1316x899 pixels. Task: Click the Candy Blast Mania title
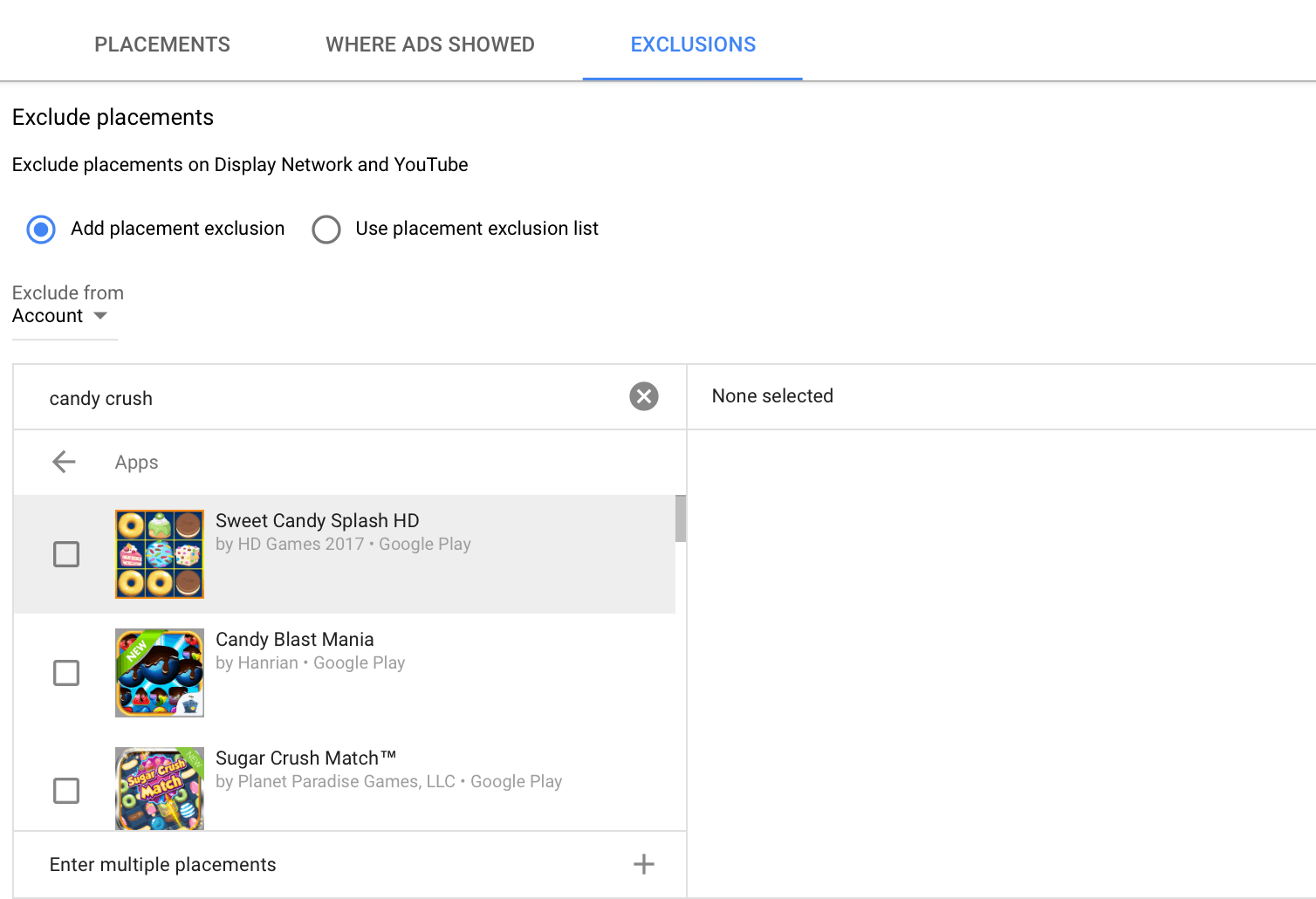295,639
